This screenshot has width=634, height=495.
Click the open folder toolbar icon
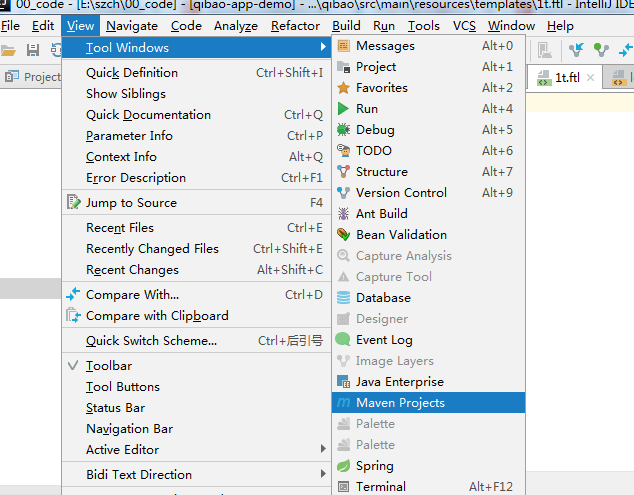tap(8, 51)
